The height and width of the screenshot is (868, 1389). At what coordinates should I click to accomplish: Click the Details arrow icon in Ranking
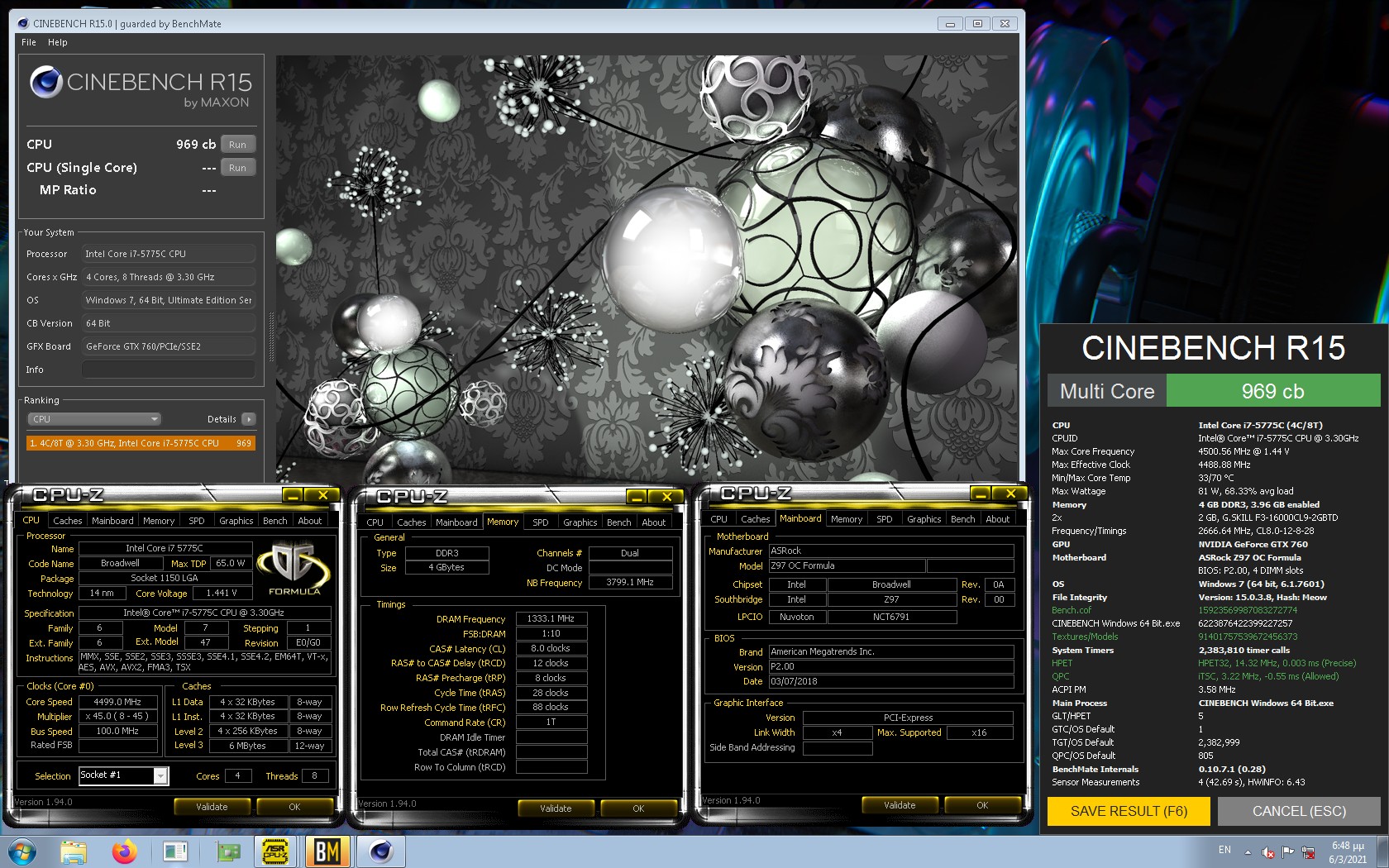[x=248, y=419]
